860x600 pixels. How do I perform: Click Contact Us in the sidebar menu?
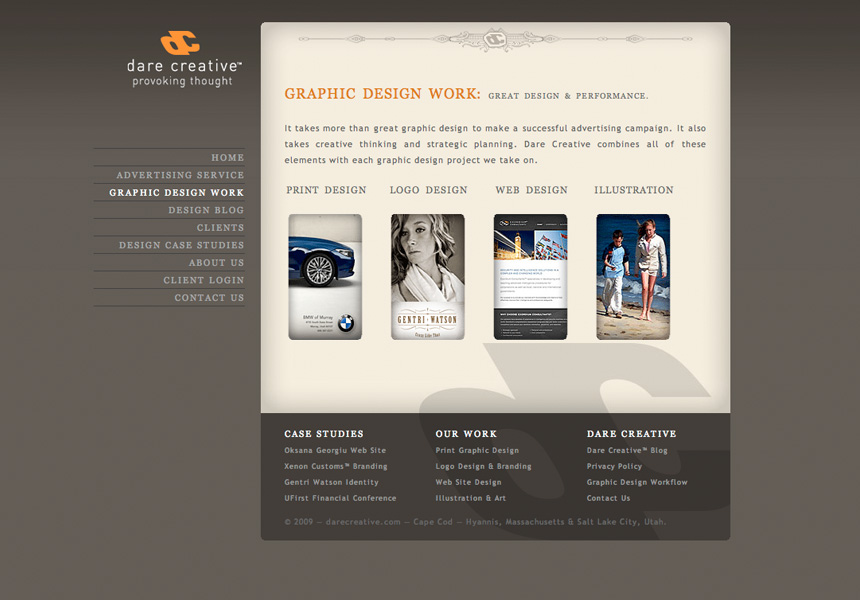[209, 298]
